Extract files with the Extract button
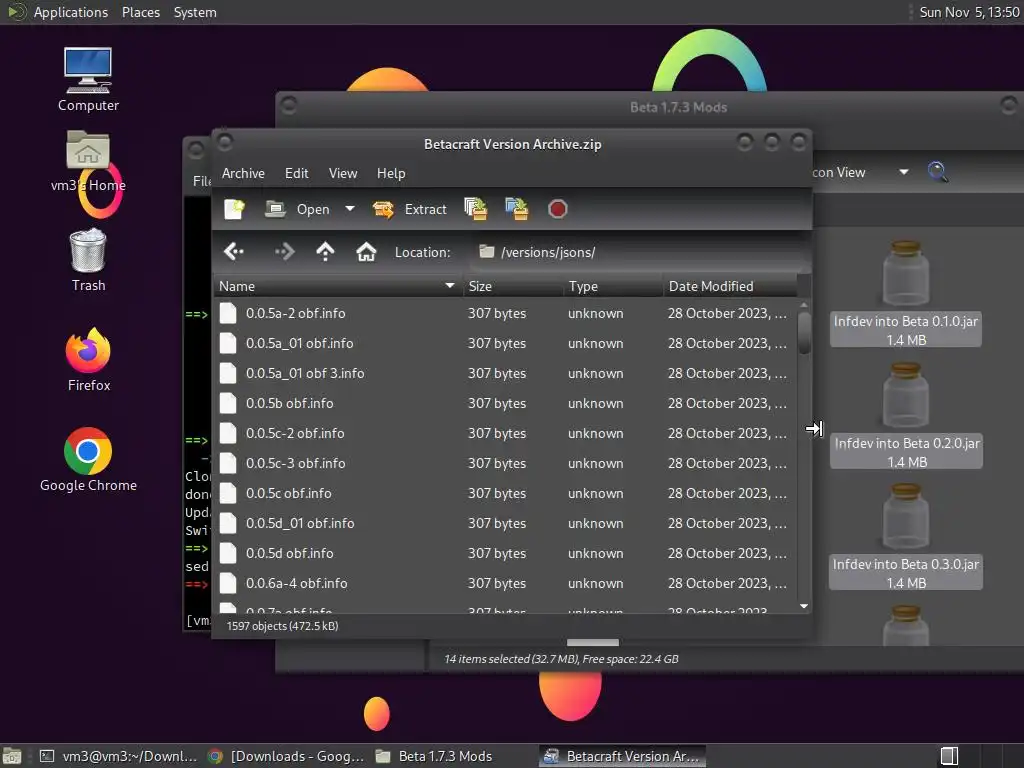 pos(409,209)
